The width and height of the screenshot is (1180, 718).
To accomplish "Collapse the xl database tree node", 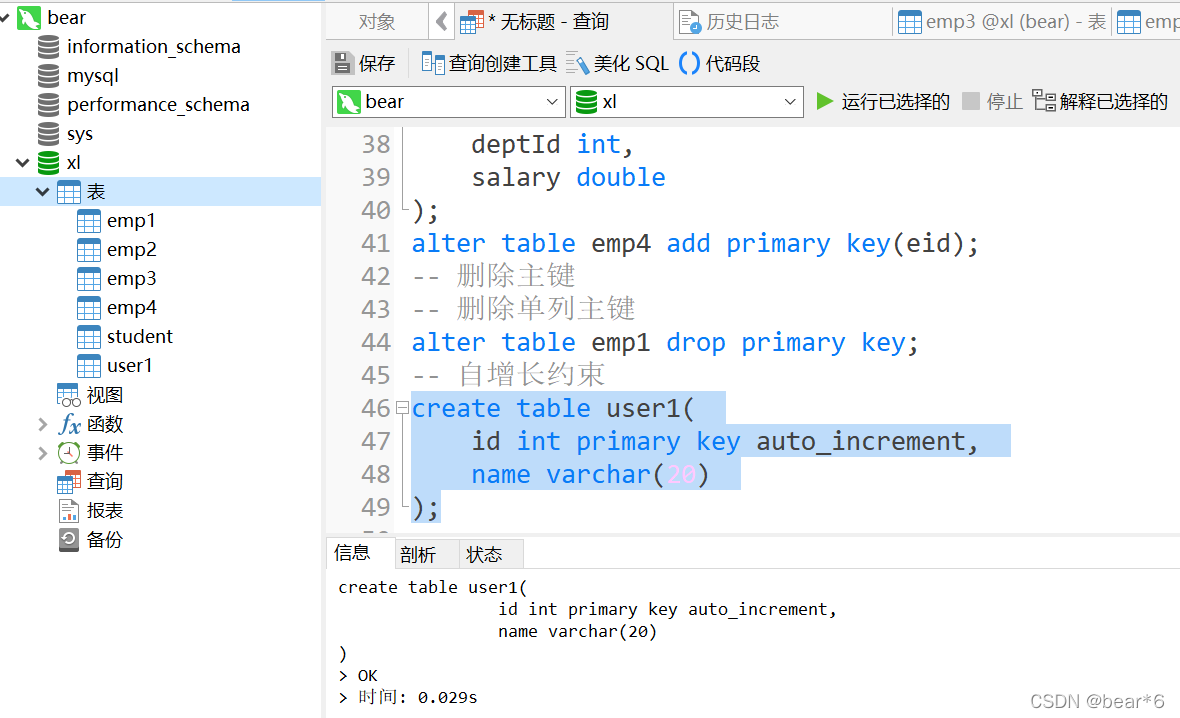I will 23,163.
